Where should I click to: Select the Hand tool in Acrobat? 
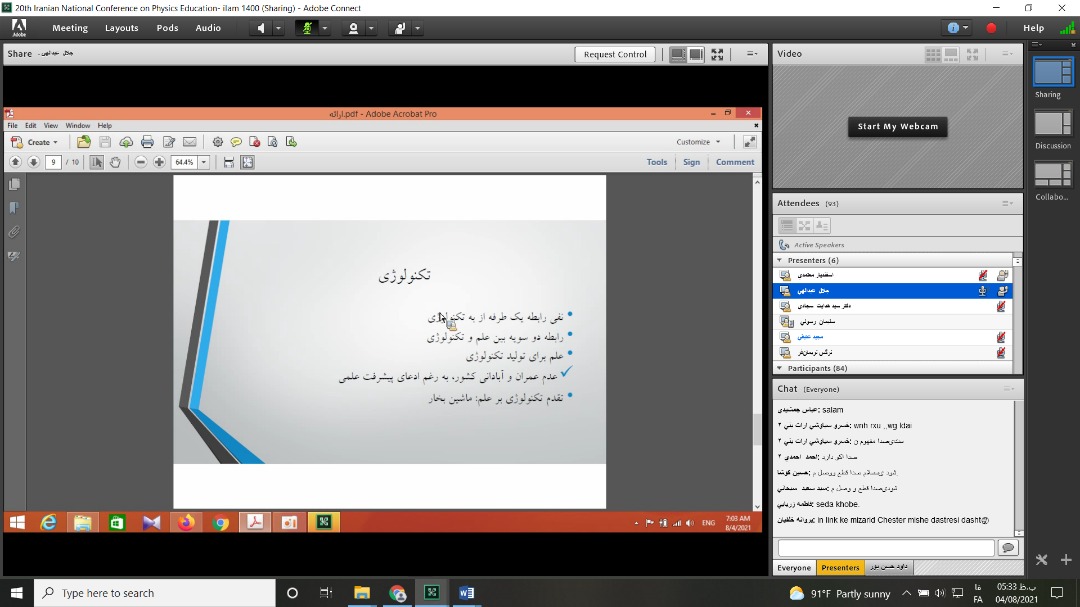point(115,161)
